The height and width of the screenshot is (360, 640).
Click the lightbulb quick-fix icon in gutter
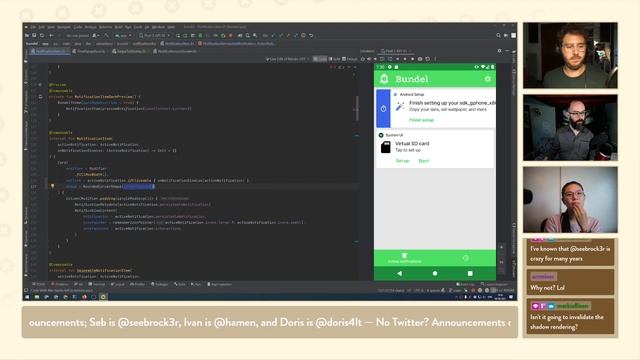tap(52, 186)
